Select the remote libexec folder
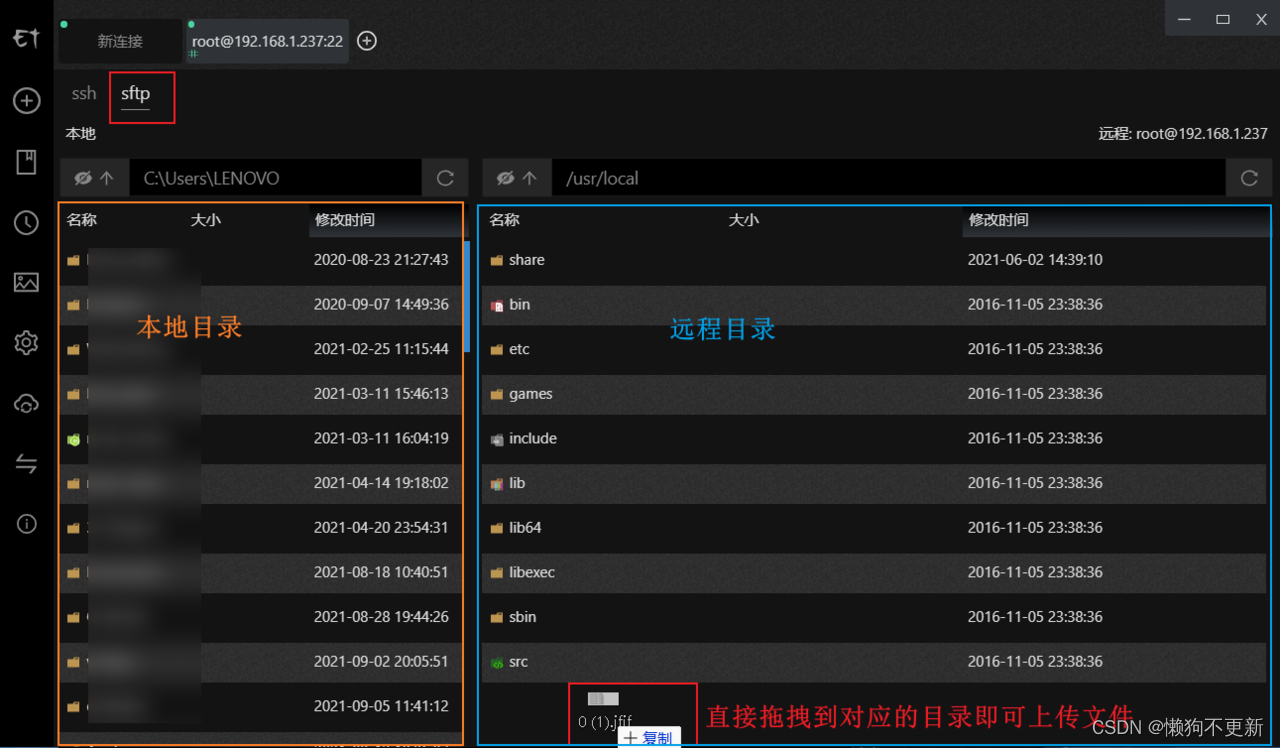 (x=874, y=572)
